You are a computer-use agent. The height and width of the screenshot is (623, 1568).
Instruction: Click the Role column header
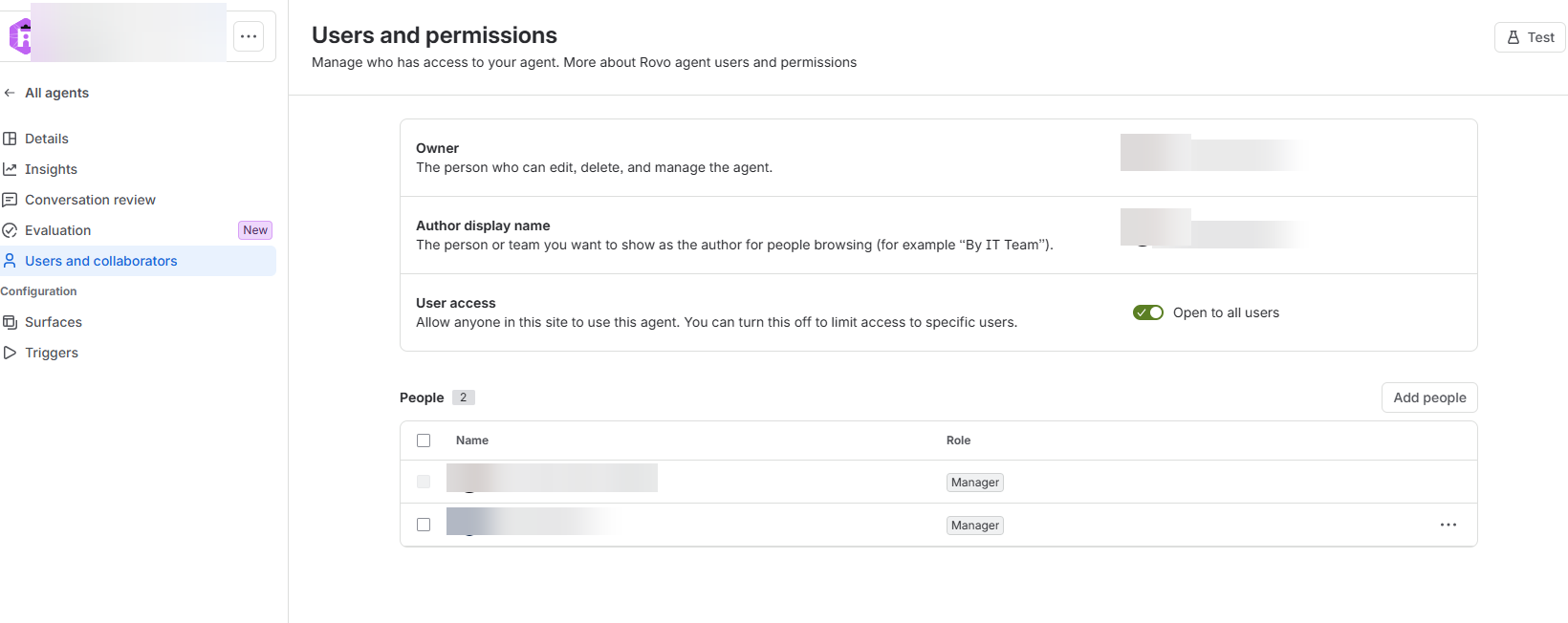[x=958, y=440]
